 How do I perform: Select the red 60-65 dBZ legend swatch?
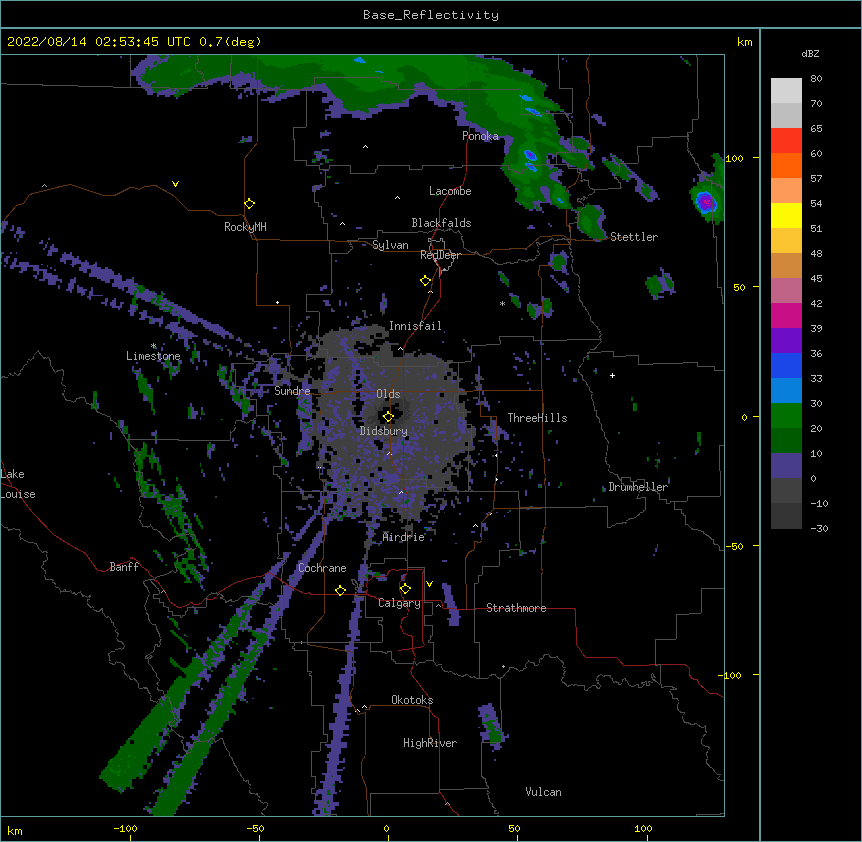[786, 141]
